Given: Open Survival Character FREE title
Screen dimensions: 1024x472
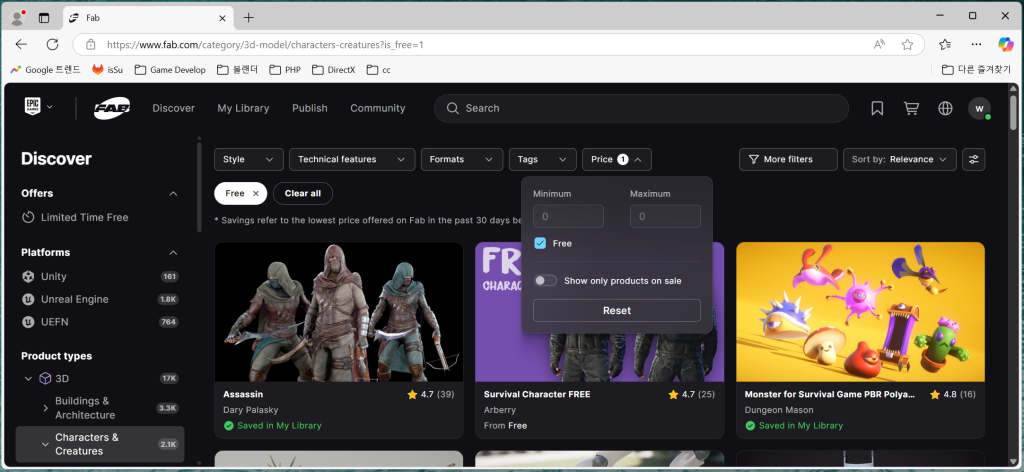Looking at the screenshot, I should pyautogui.click(x=537, y=394).
